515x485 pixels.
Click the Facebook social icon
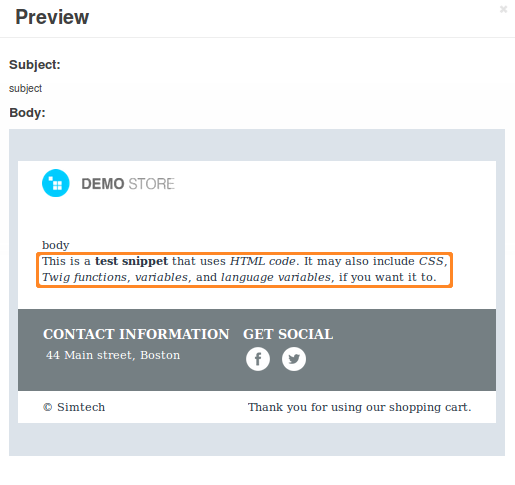pyautogui.click(x=258, y=359)
